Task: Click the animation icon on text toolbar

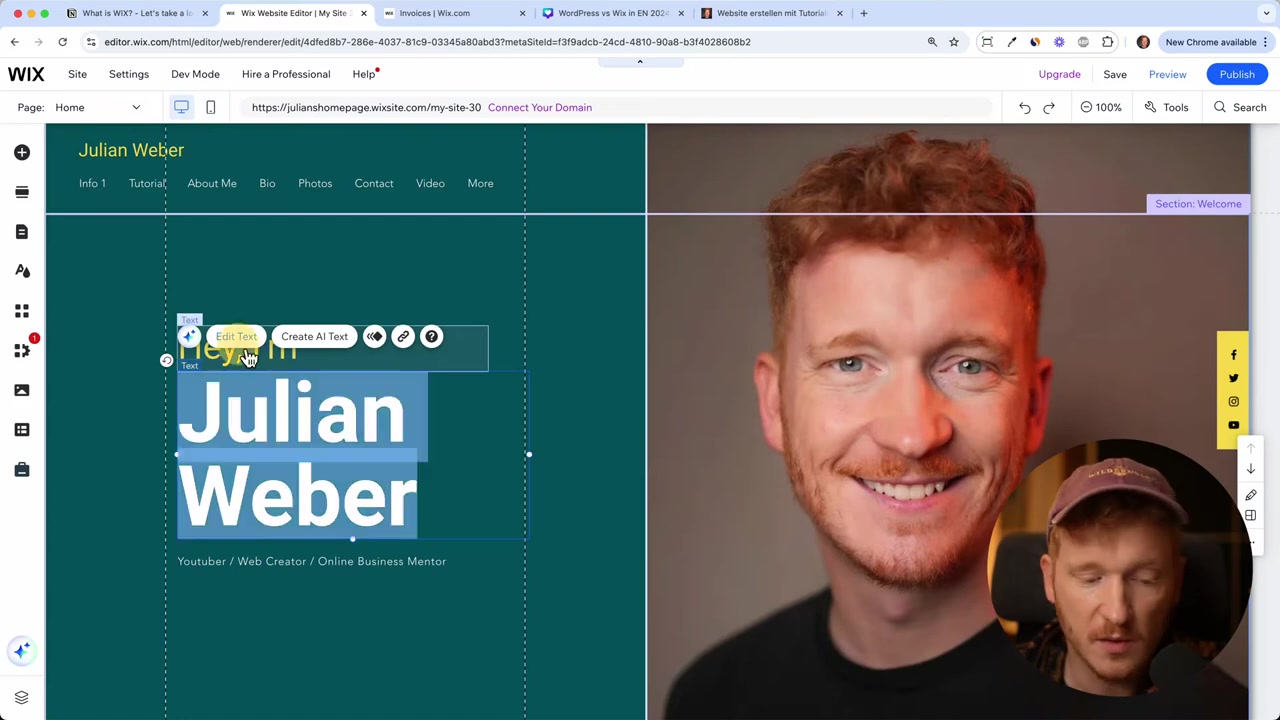Action: tap(374, 336)
